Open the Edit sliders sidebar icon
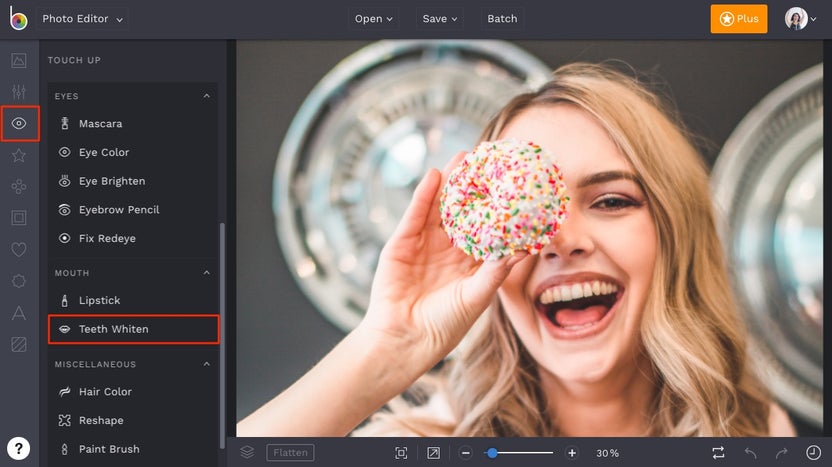The width and height of the screenshot is (832, 467). 19,92
